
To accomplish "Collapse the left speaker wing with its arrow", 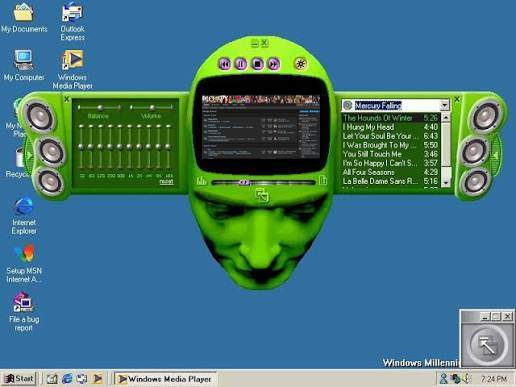I will tap(29, 155).
